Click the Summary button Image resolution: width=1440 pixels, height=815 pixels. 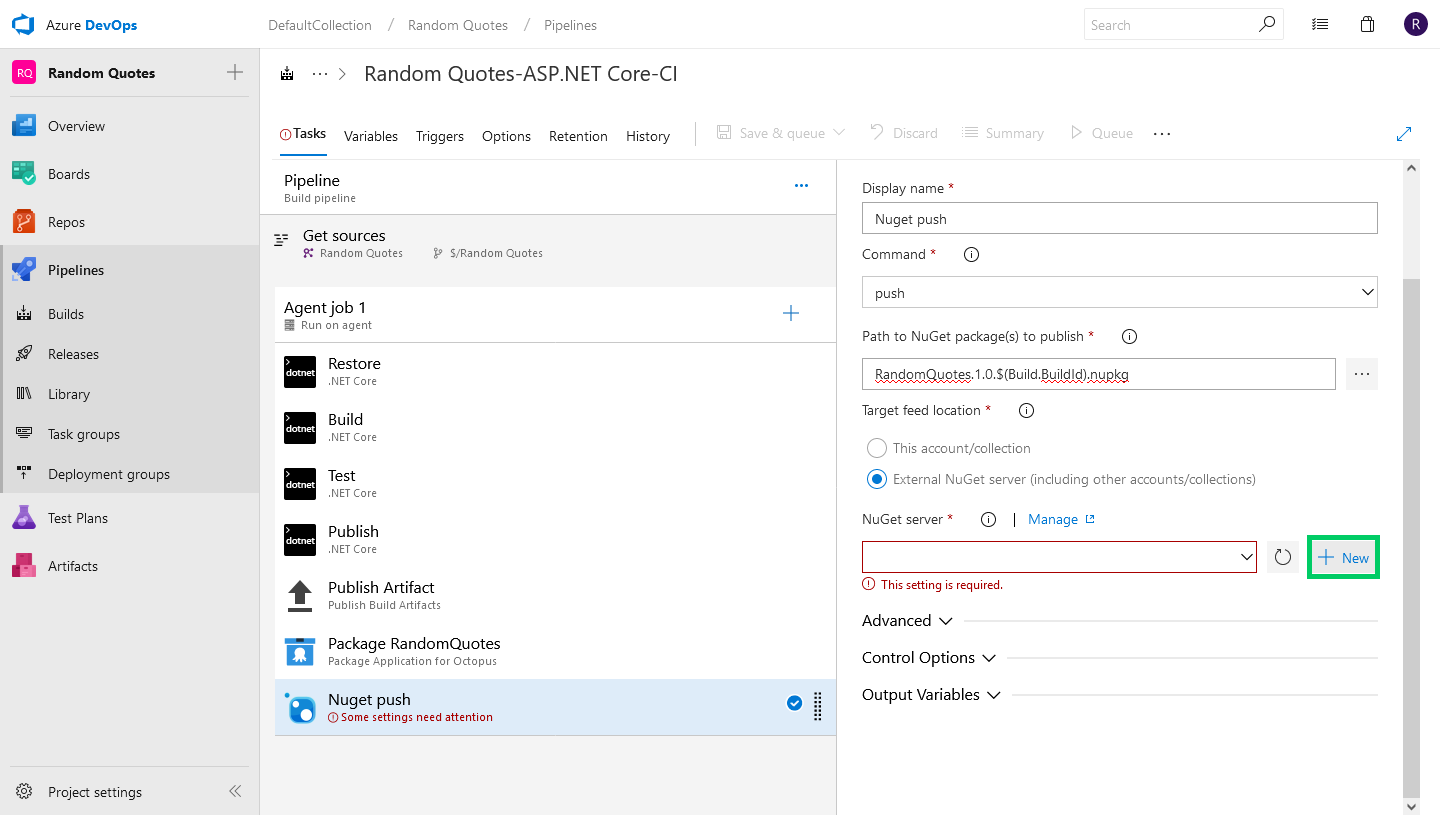click(x=1003, y=133)
